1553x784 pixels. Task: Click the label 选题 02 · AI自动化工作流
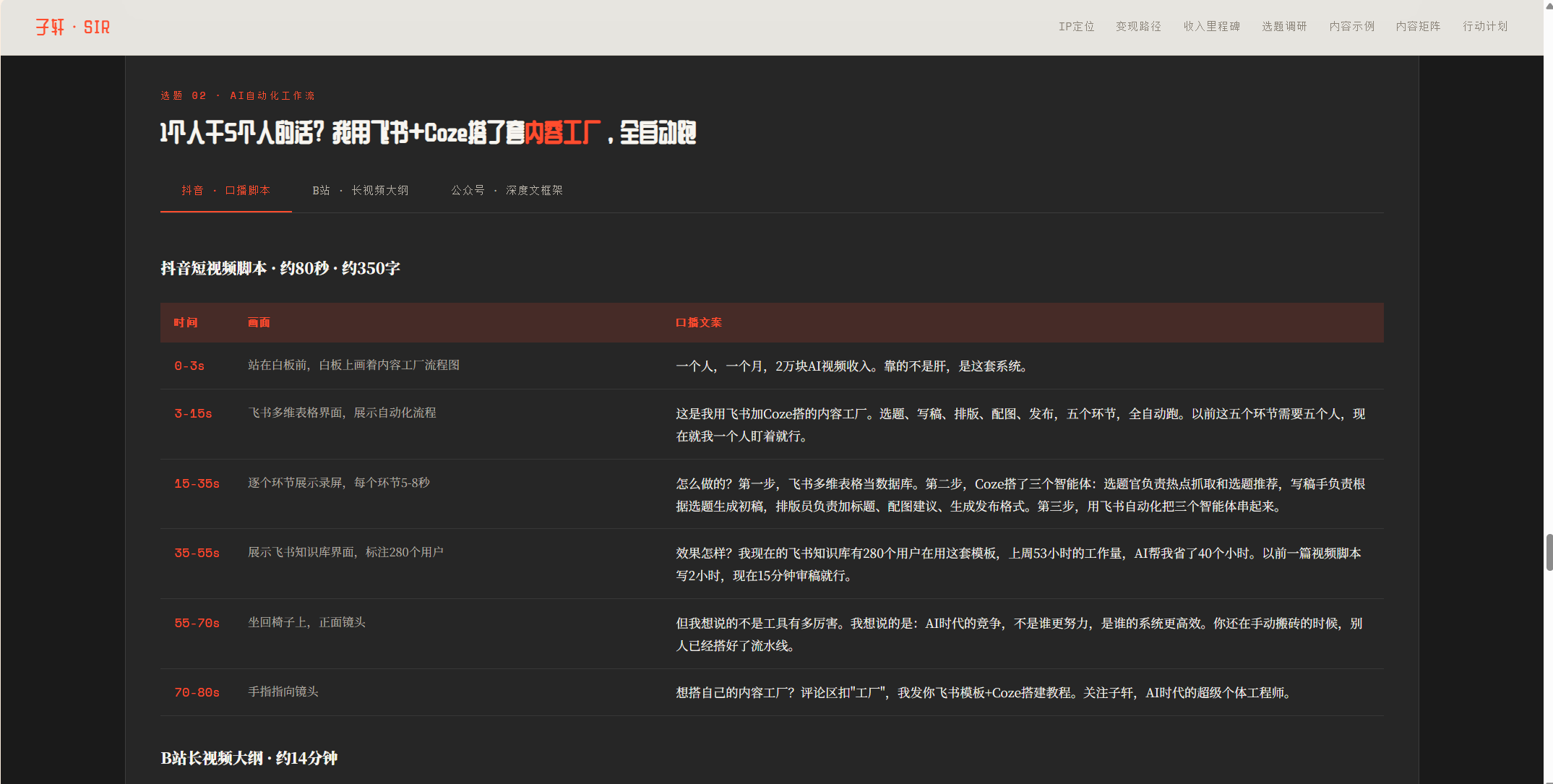pos(237,95)
